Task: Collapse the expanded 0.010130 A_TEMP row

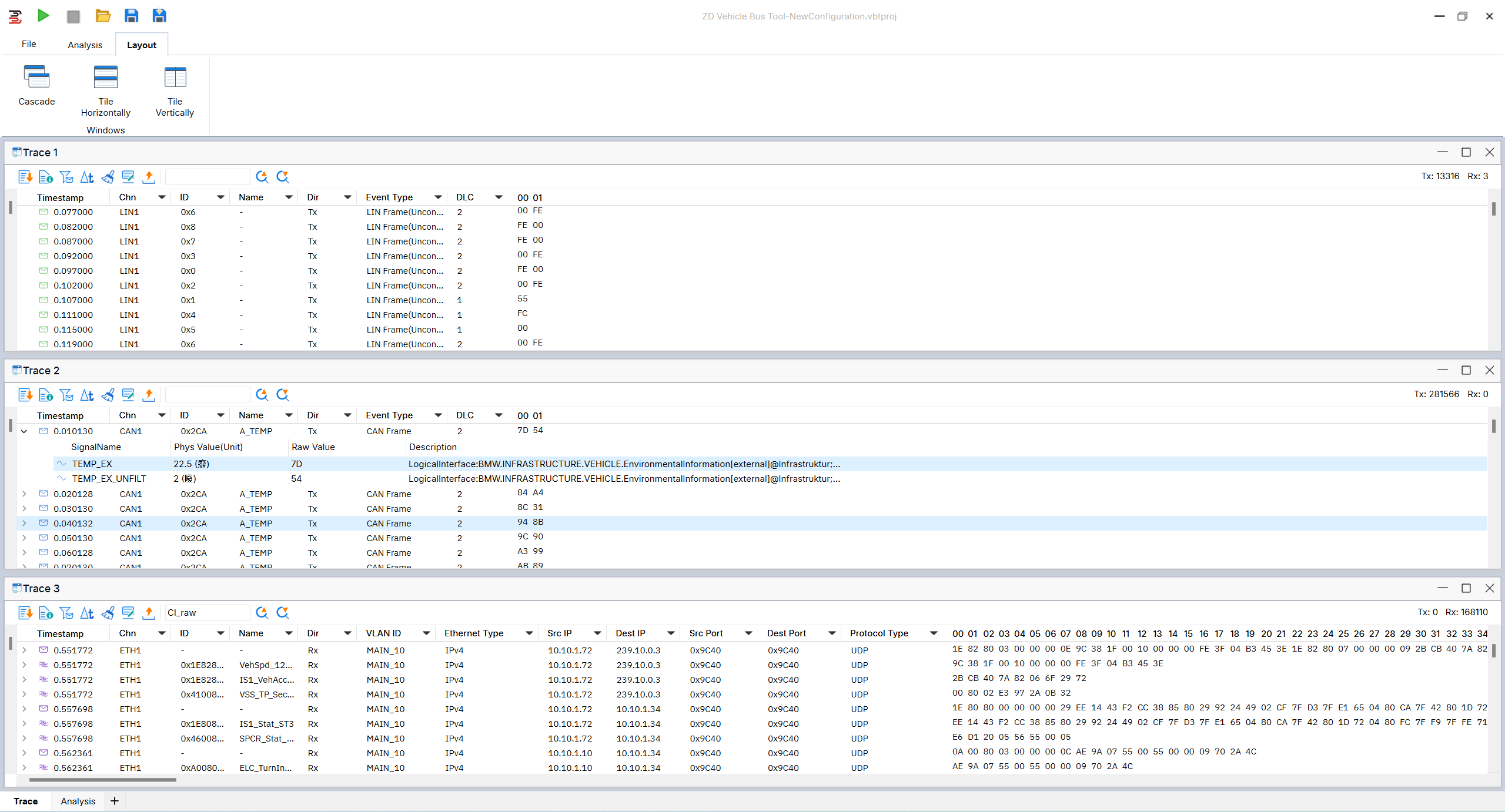Action: (24, 431)
